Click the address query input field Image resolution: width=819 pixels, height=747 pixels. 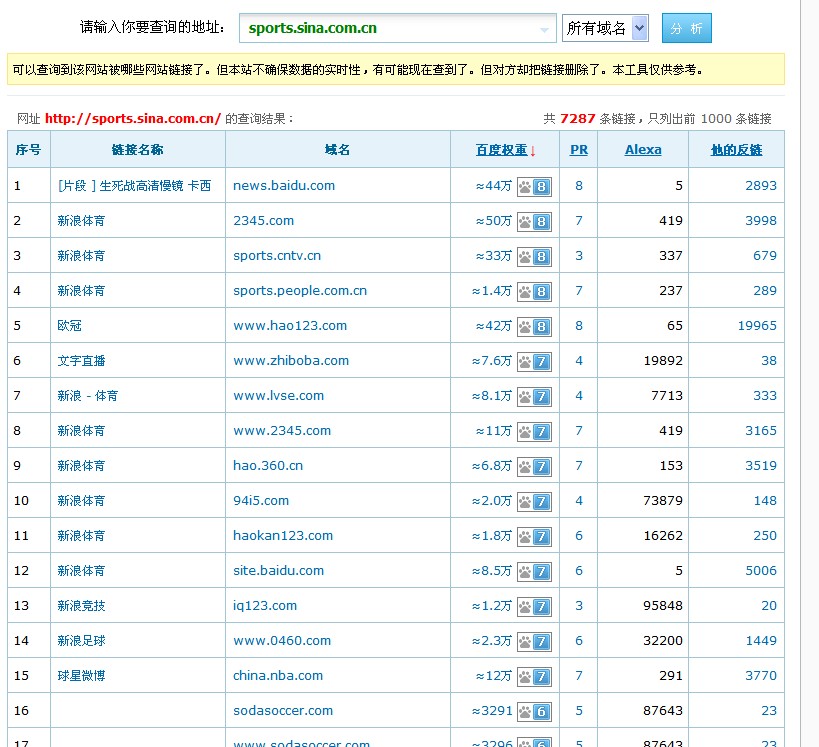pyautogui.click(x=390, y=28)
